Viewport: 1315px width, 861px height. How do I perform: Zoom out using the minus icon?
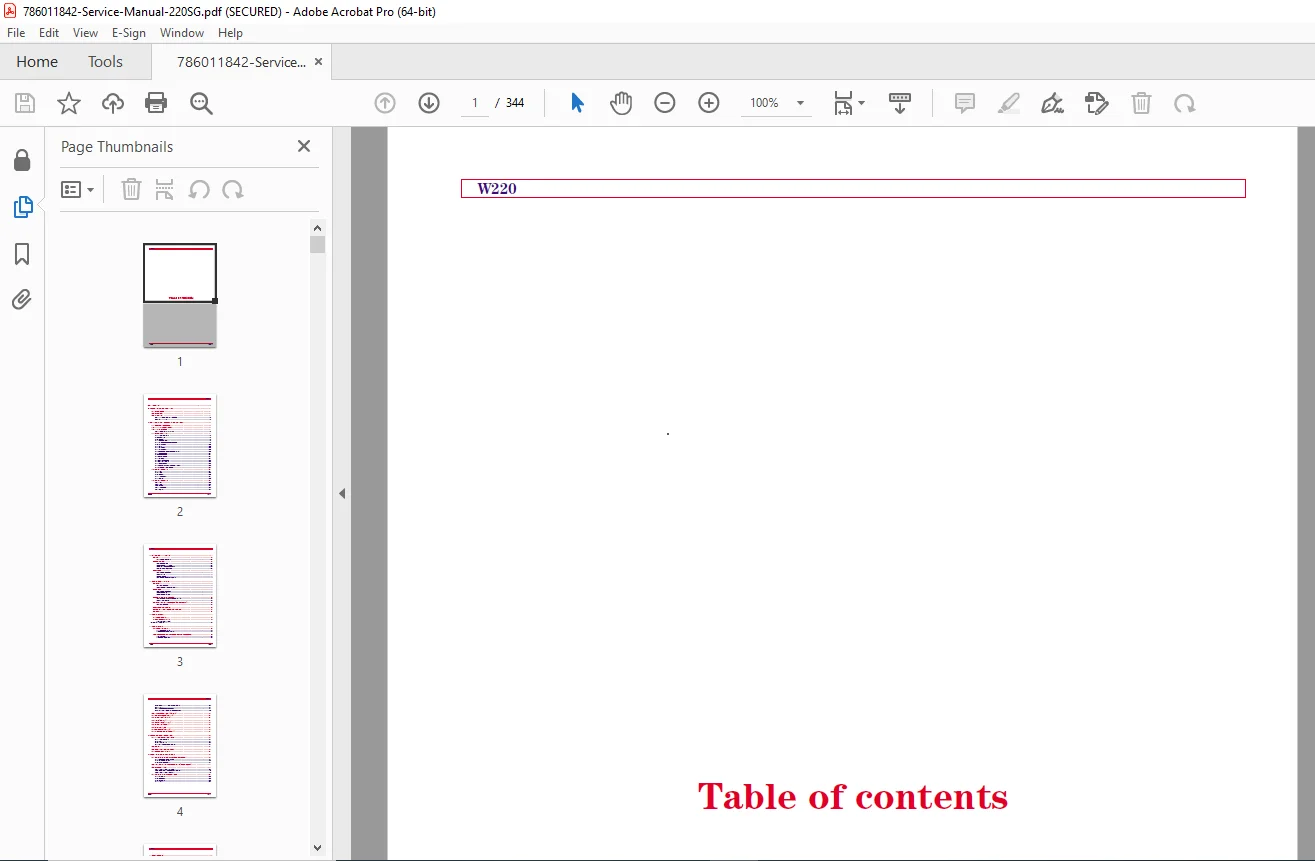(665, 103)
